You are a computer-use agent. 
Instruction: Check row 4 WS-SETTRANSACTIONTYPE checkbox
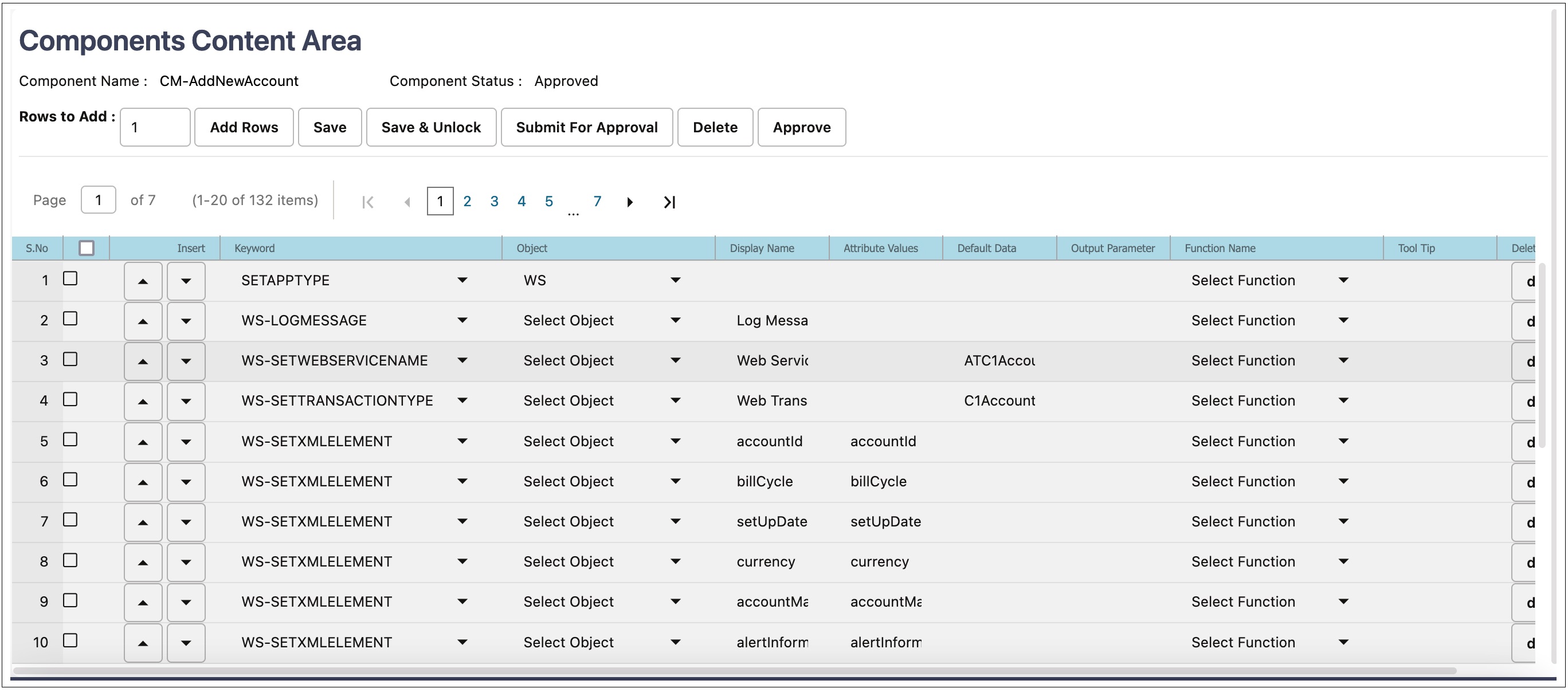pos(70,400)
